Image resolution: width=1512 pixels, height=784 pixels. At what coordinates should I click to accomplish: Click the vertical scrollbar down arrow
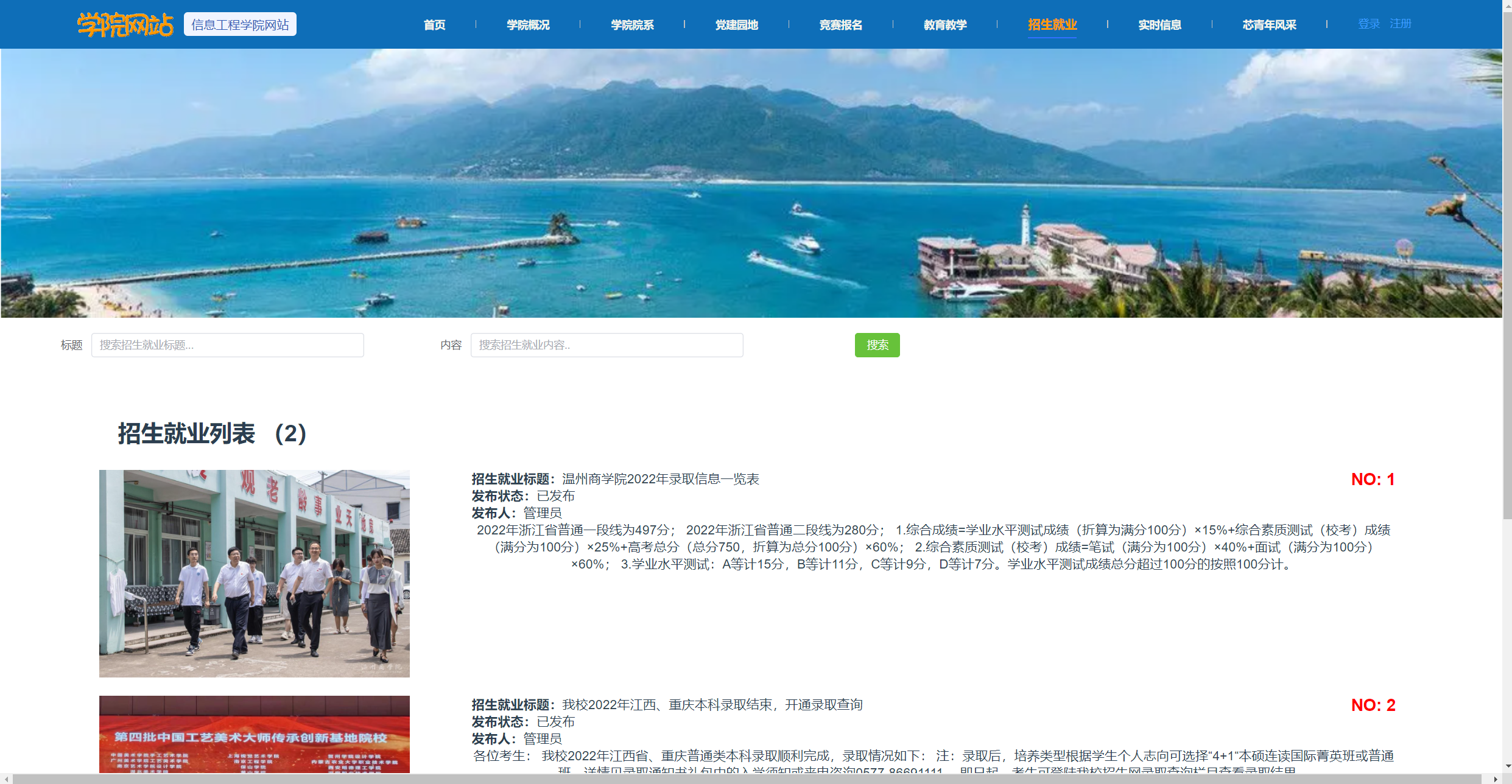1507,766
